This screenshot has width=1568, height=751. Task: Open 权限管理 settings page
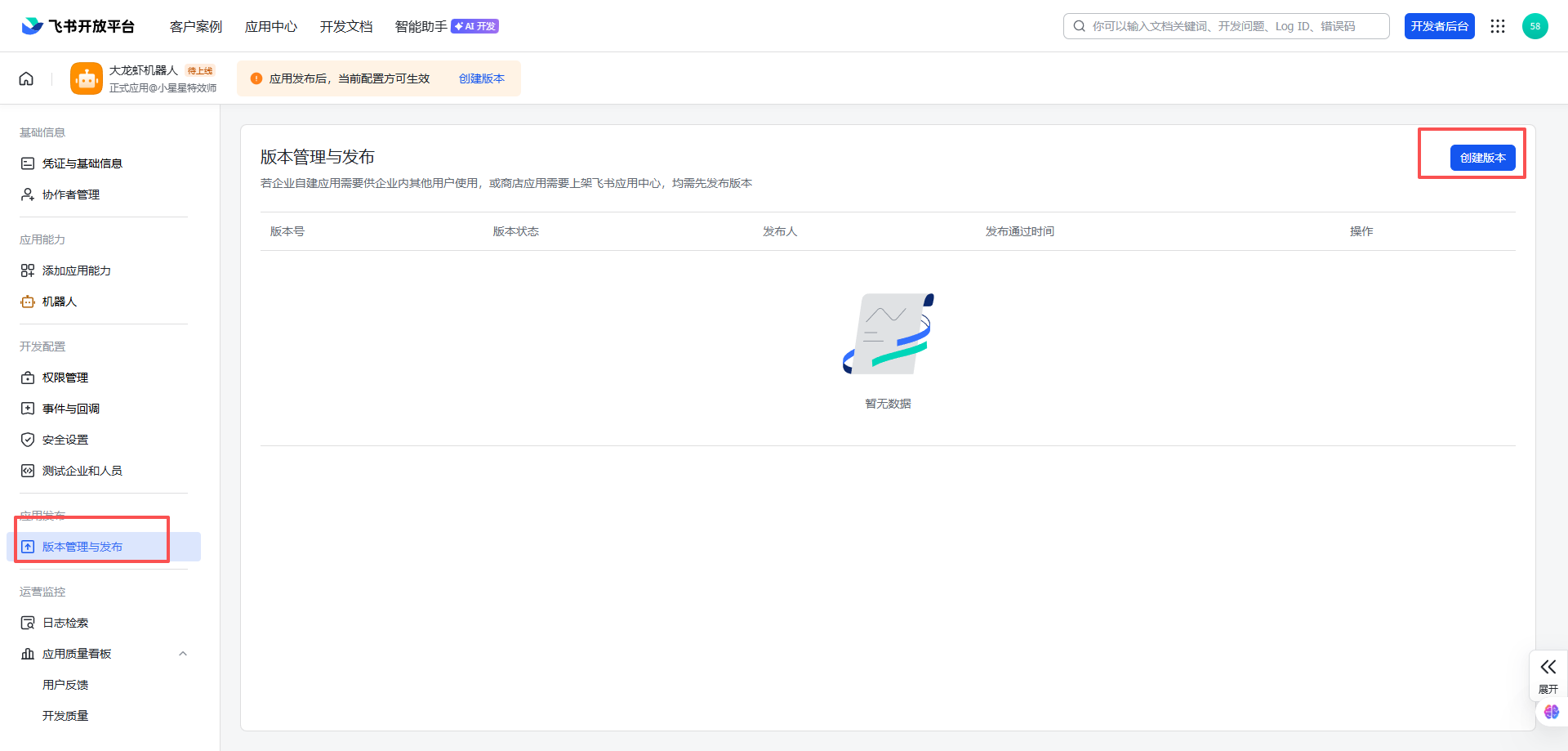pos(65,378)
